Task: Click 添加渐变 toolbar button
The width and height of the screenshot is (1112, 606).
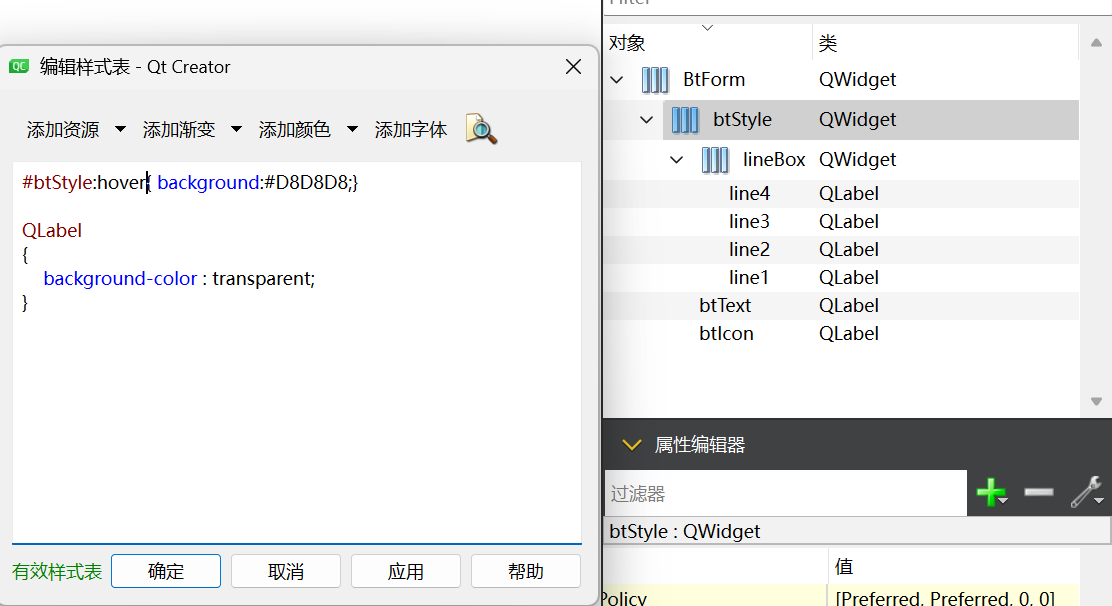Action: click(179, 130)
